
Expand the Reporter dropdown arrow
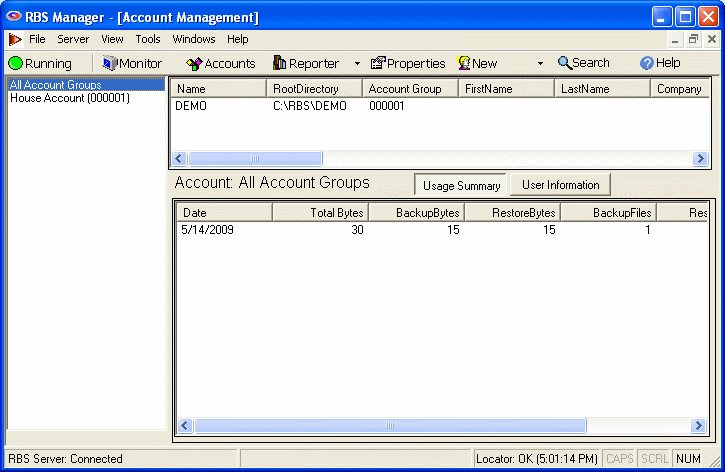pyautogui.click(x=357, y=63)
